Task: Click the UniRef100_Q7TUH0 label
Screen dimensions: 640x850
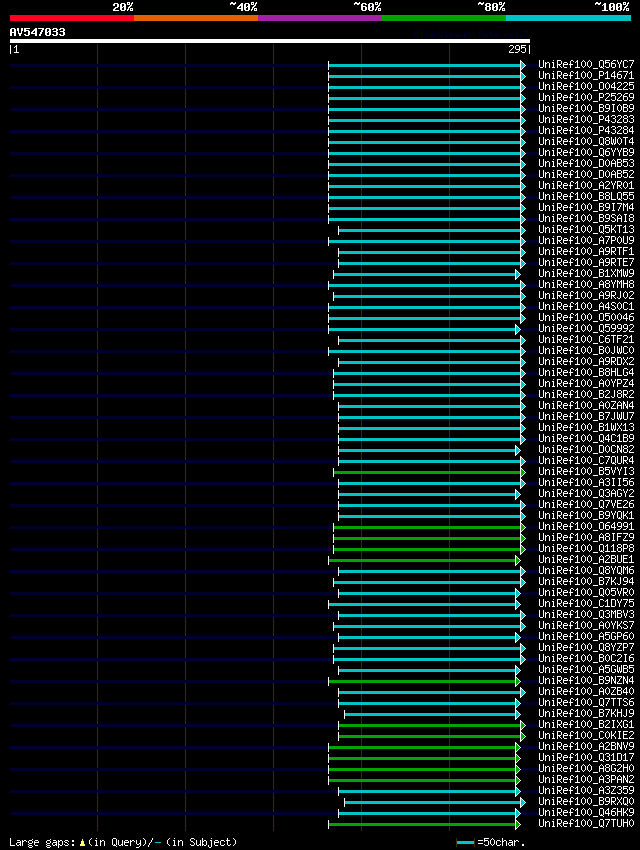Action: (586, 823)
